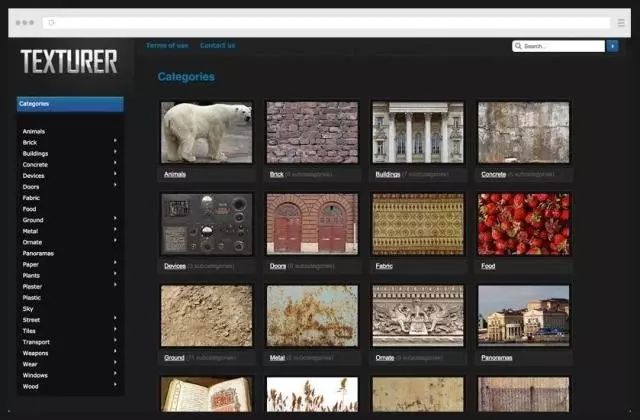The image size is (640, 420).
Task: Open the dry plants thumbnail in bottom row
Action: pyautogui.click(x=312, y=394)
